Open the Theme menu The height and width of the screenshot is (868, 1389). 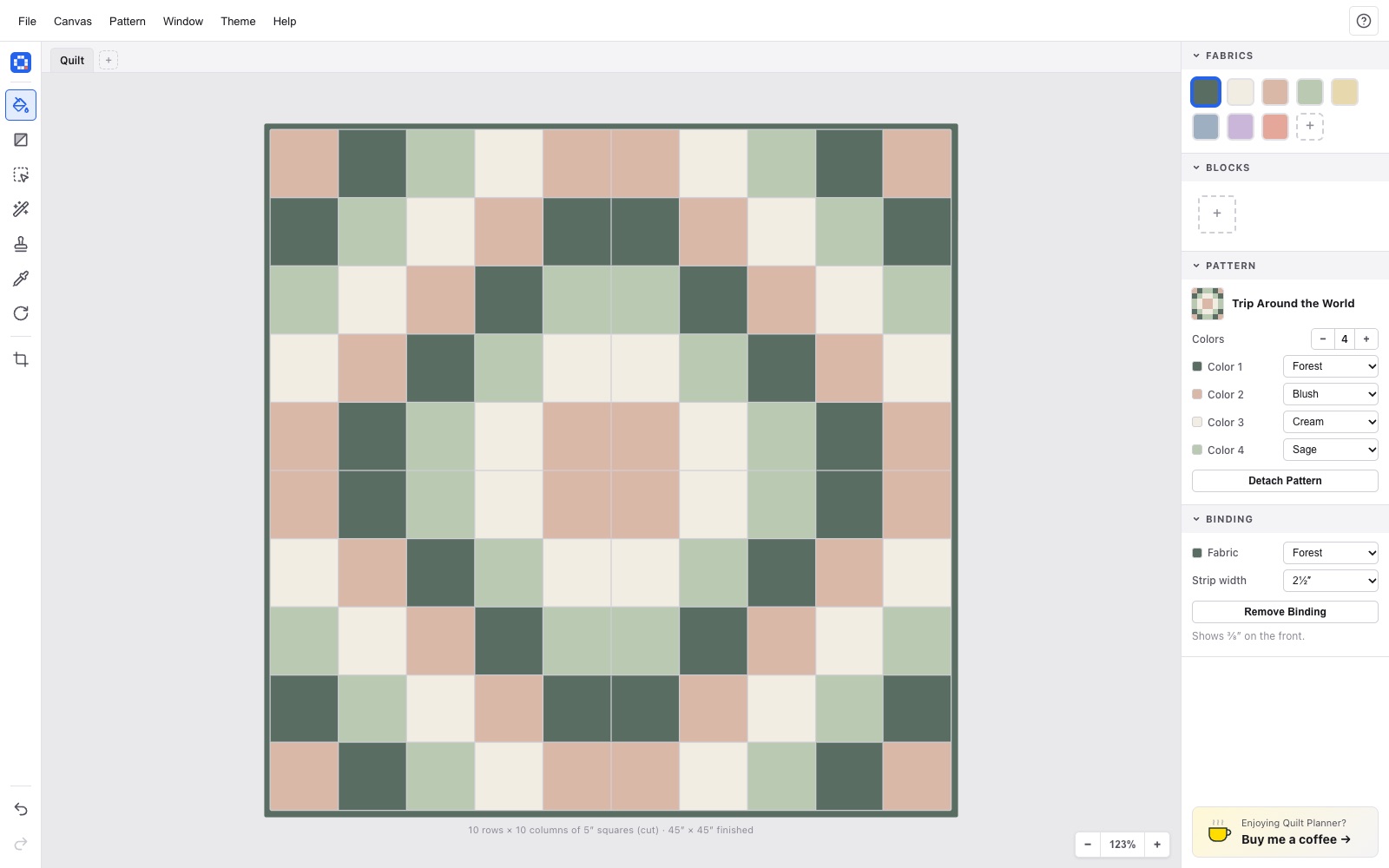coord(238,21)
